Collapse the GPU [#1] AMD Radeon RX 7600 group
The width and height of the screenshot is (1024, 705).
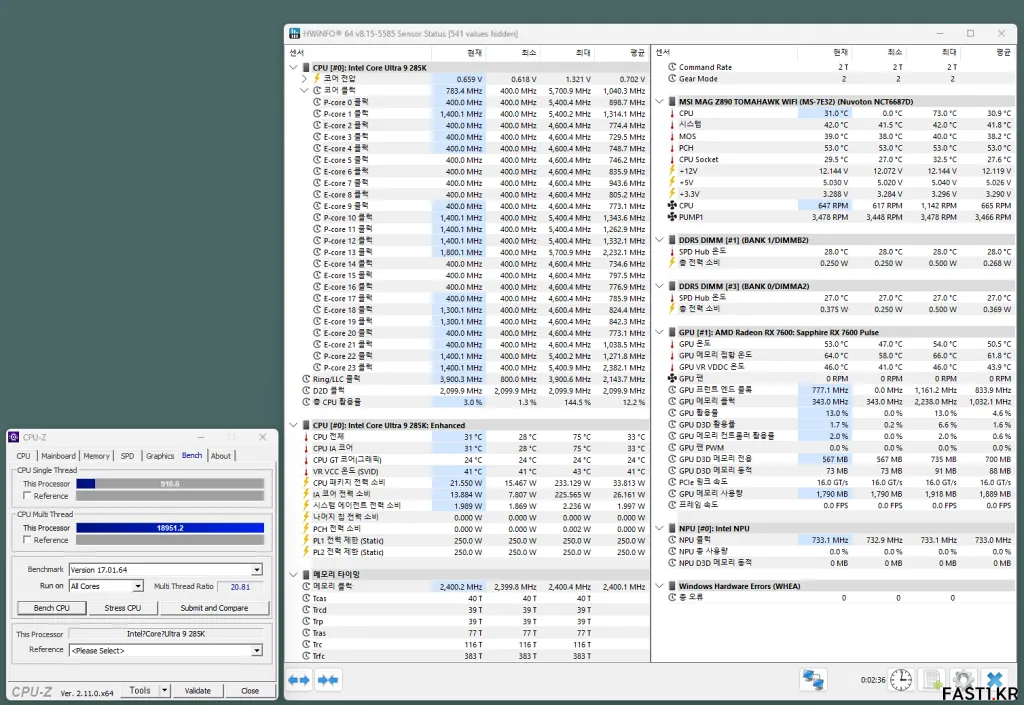tap(660, 332)
